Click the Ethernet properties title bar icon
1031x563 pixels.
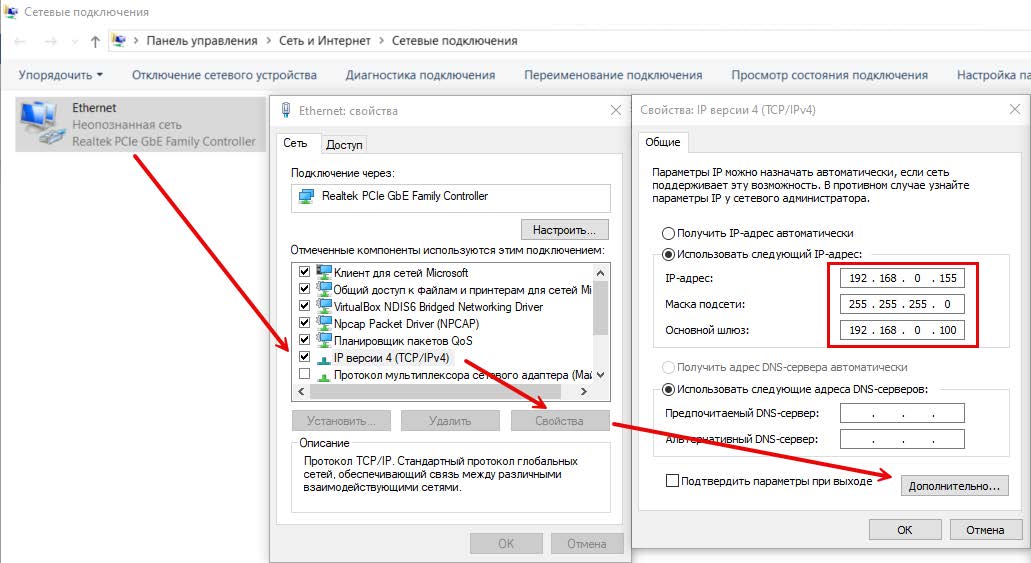click(x=286, y=110)
